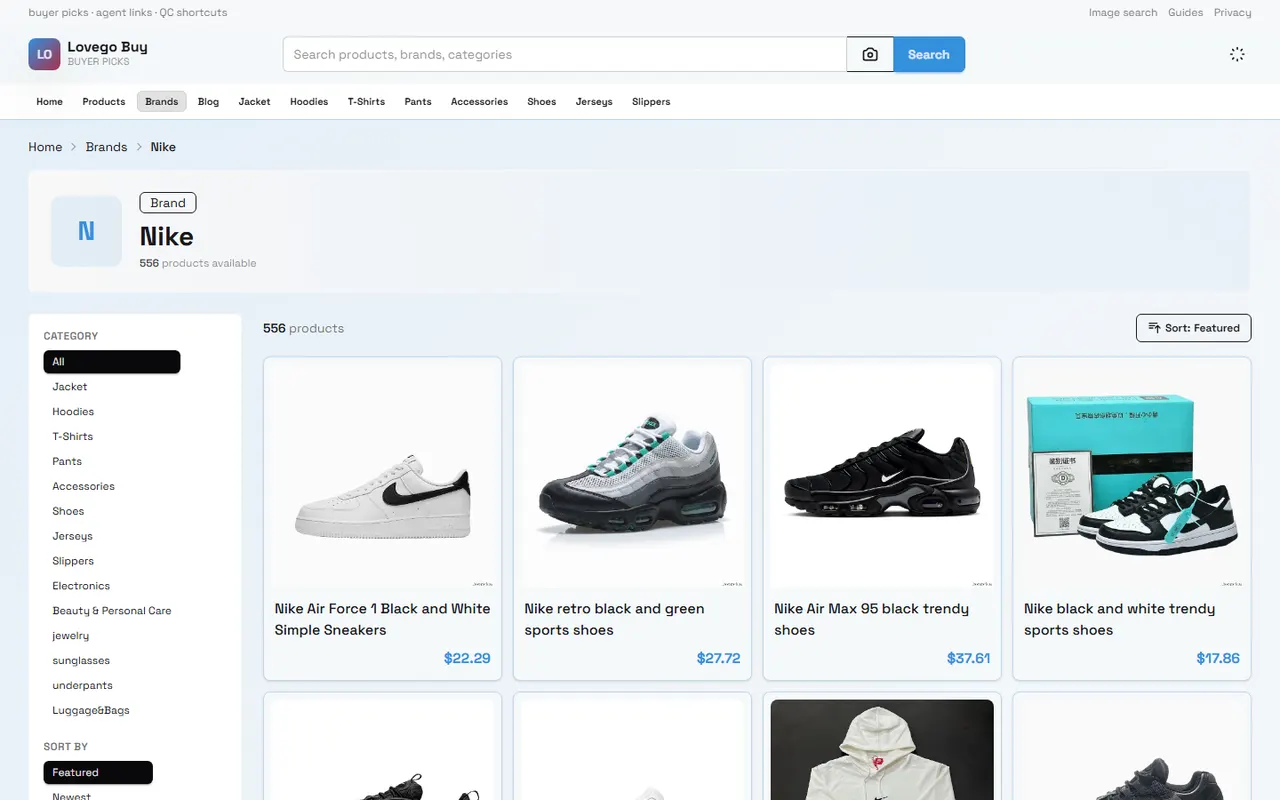Open the Image search link
The image size is (1280, 800).
(x=1123, y=13)
